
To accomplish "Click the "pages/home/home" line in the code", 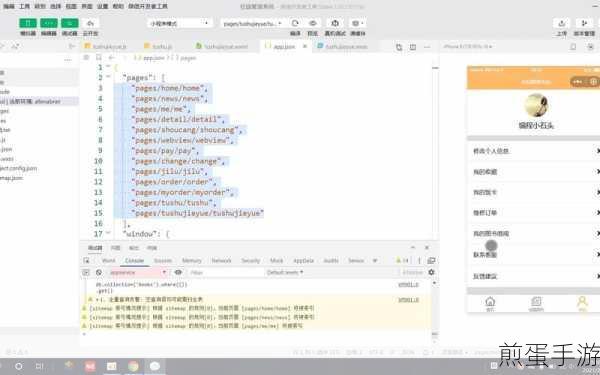I will click(x=169, y=88).
